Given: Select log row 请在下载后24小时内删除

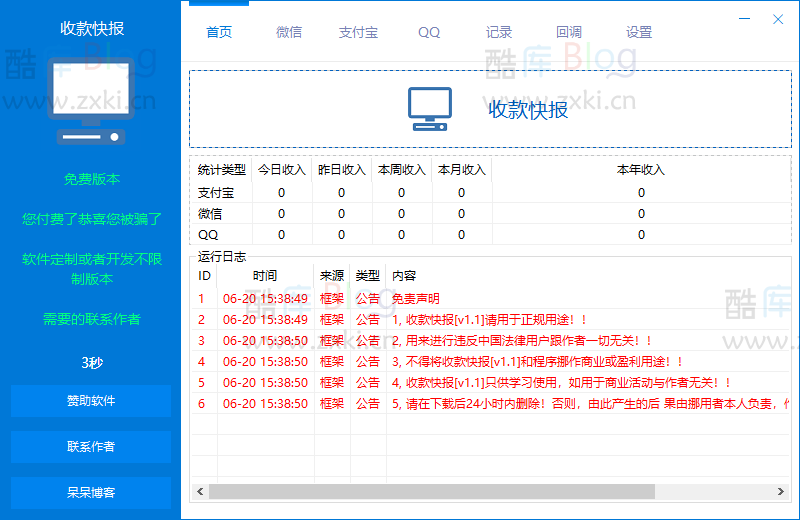Looking at the screenshot, I should [x=490, y=403].
